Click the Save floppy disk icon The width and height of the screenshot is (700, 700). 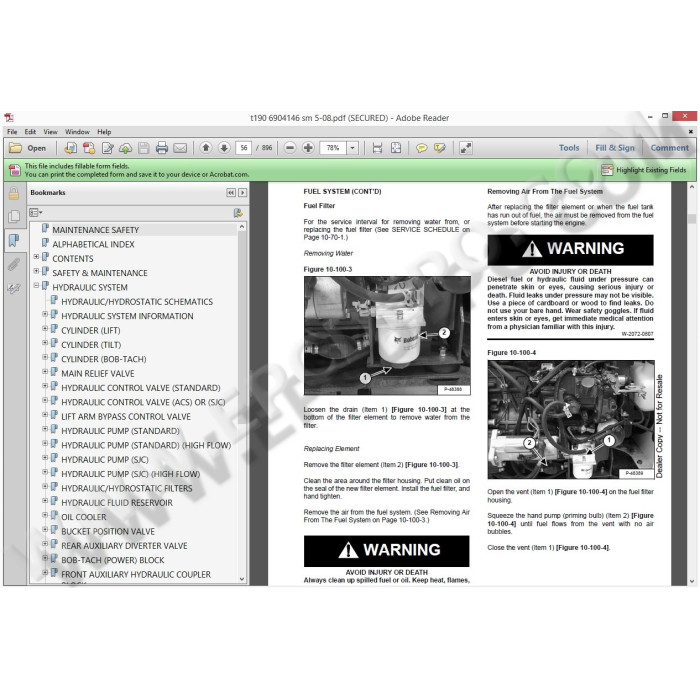(x=144, y=148)
